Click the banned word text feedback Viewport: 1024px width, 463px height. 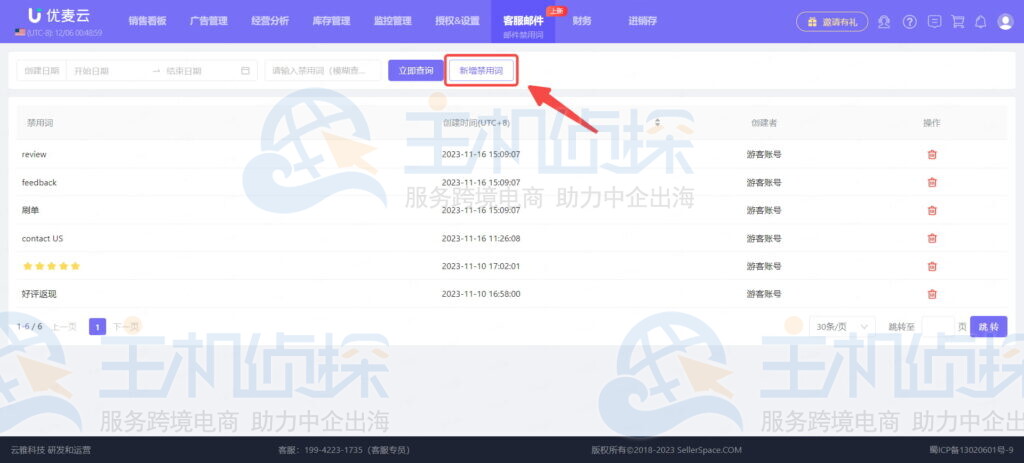point(39,182)
